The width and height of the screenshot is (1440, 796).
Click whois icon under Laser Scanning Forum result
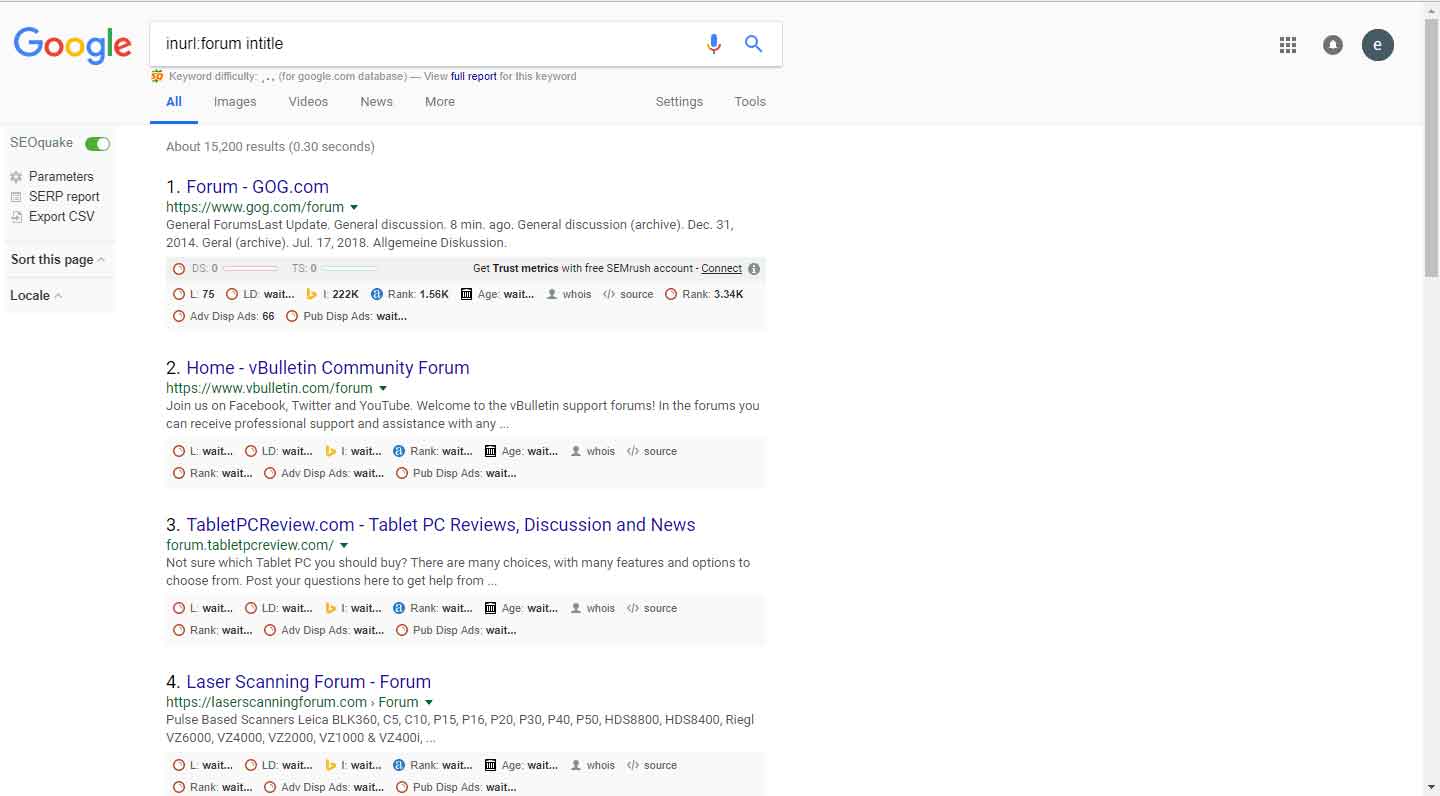coord(576,766)
